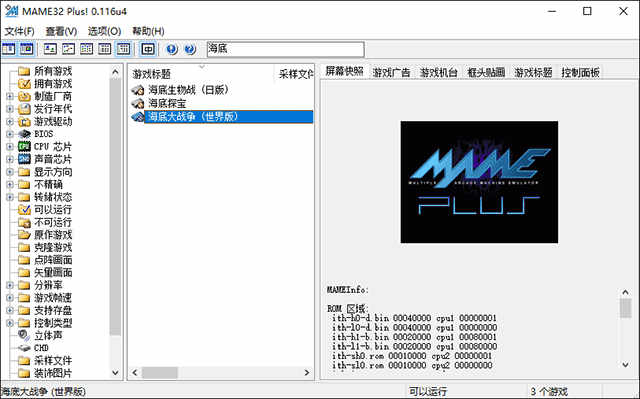Click the help question mark icon
This screenshot has width=640, height=399.
190,49
